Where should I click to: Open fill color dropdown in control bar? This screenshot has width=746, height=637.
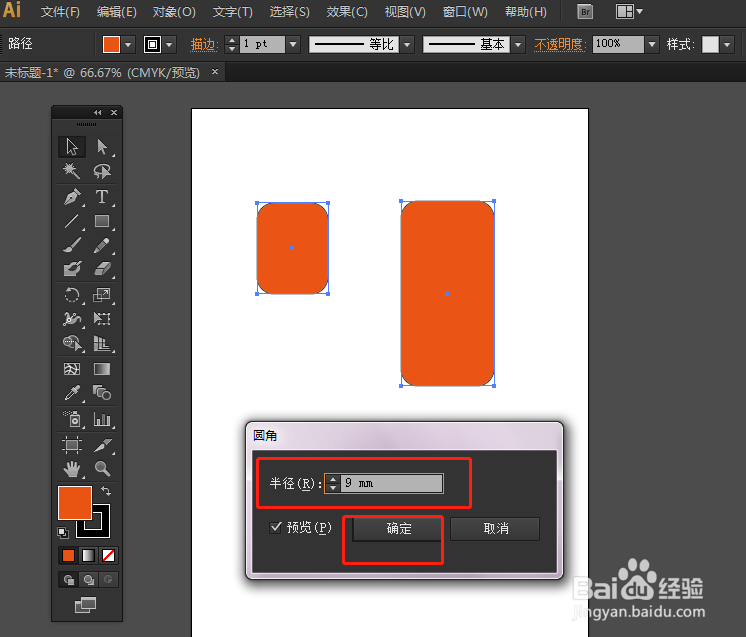tap(128, 45)
